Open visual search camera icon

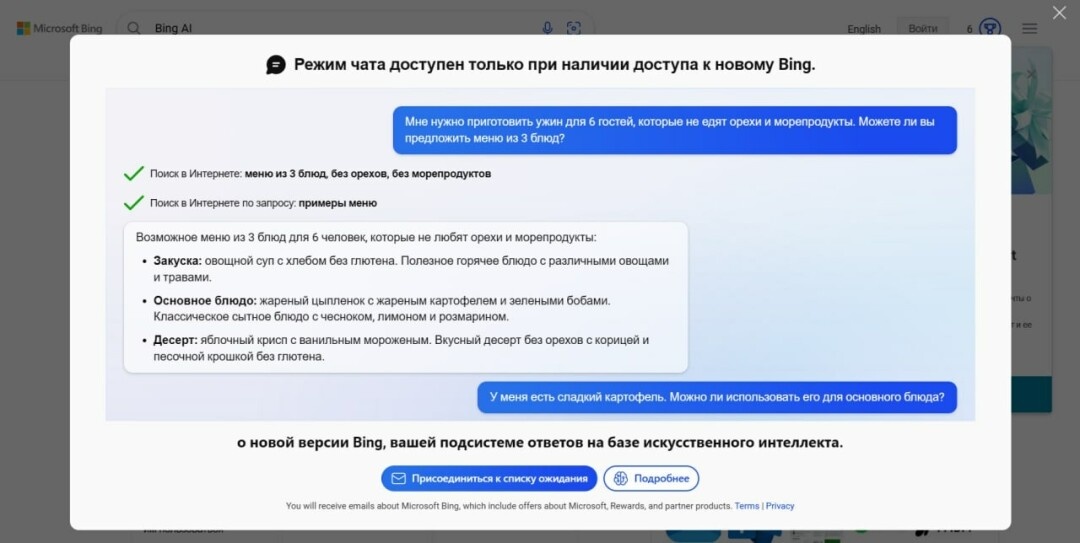[x=574, y=28]
